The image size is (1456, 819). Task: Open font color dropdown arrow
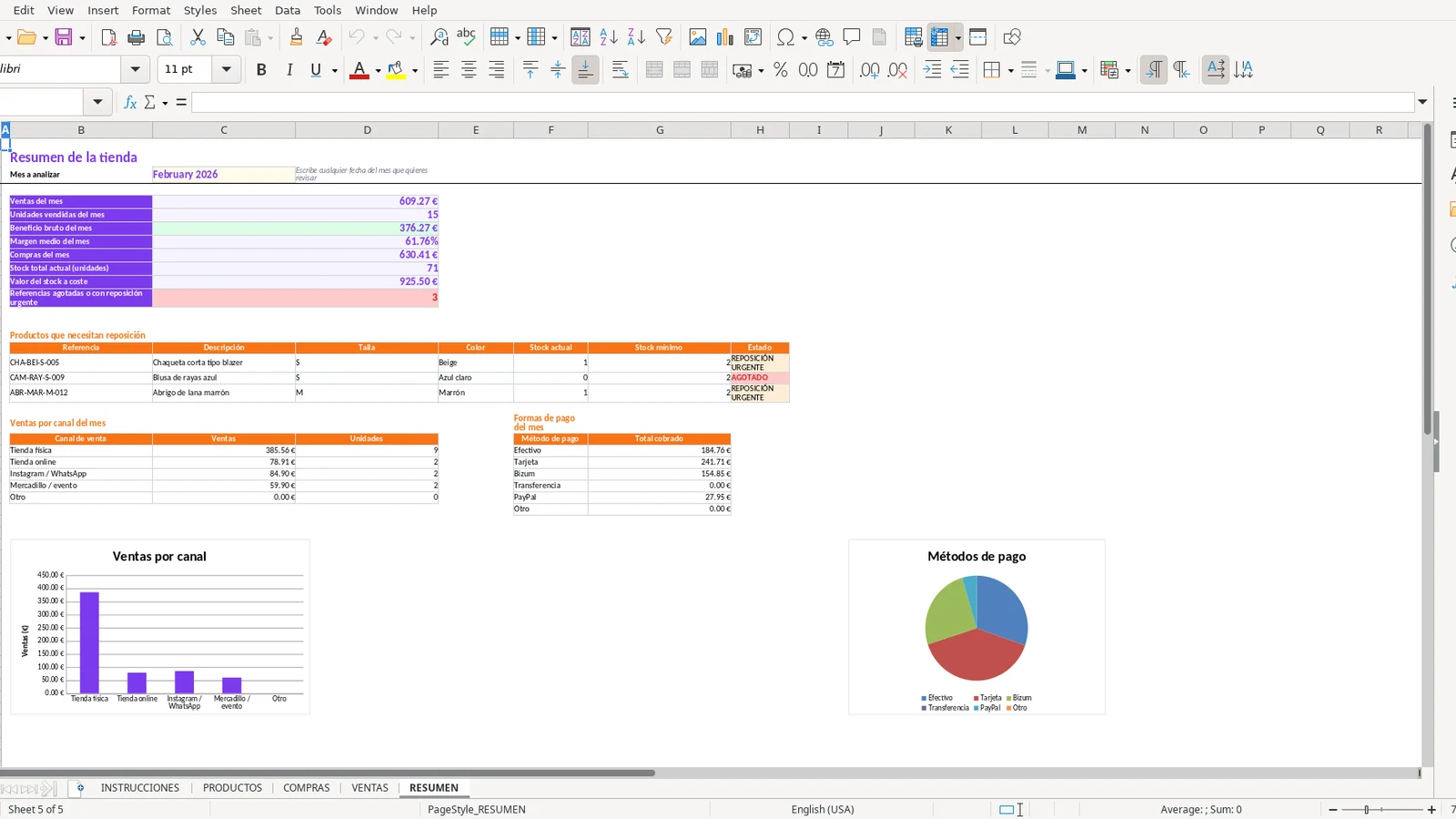[378, 70]
